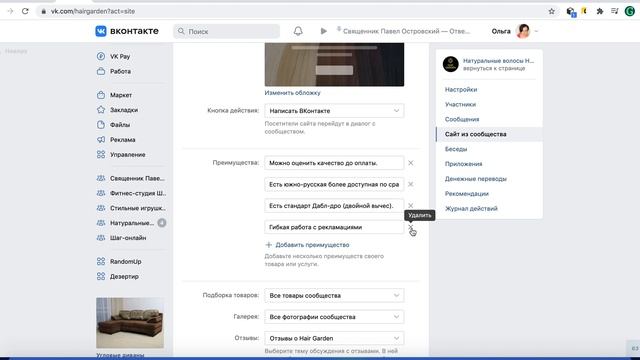
Task: Open Дезертир app in sidebar
Action: pyautogui.click(x=124, y=276)
